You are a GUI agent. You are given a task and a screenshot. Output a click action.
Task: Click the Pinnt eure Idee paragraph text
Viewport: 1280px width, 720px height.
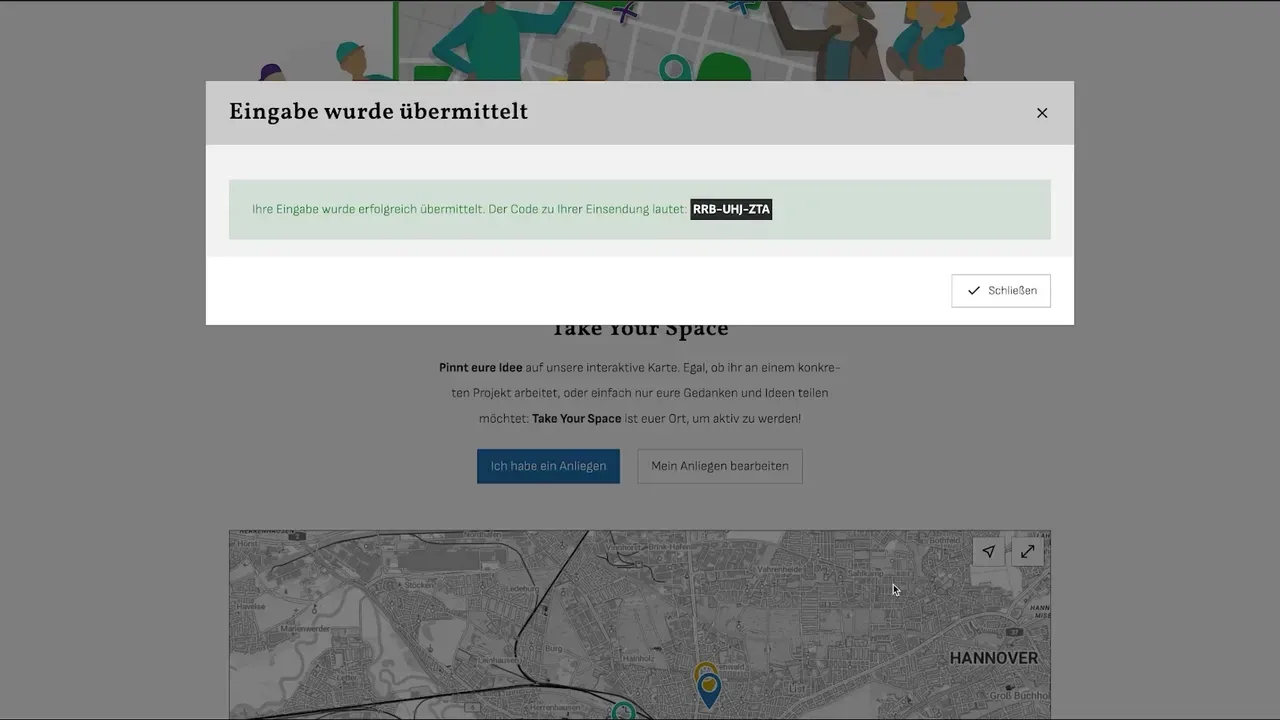(640, 393)
